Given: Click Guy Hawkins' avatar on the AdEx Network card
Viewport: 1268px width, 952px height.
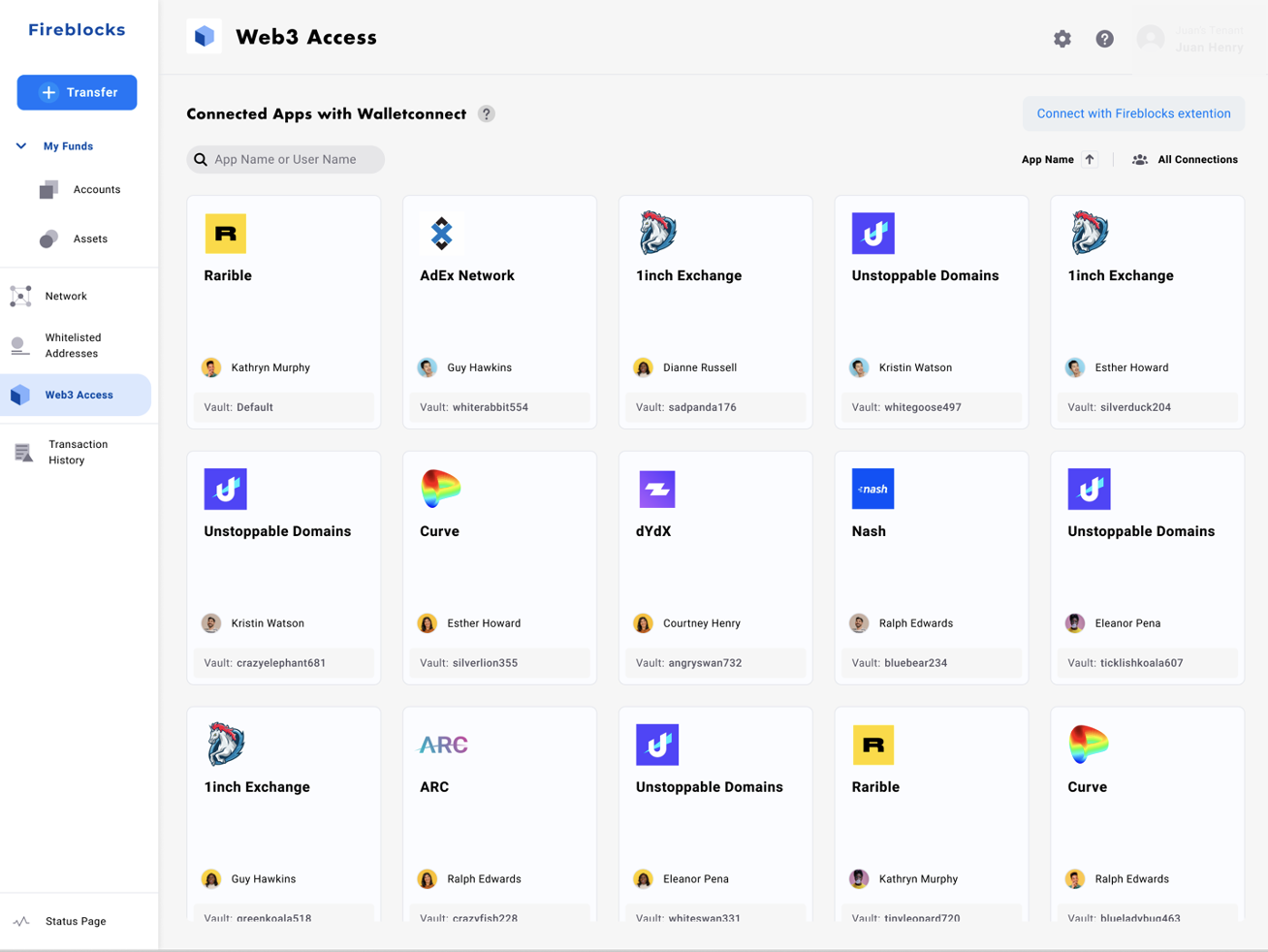Looking at the screenshot, I should tap(428, 367).
